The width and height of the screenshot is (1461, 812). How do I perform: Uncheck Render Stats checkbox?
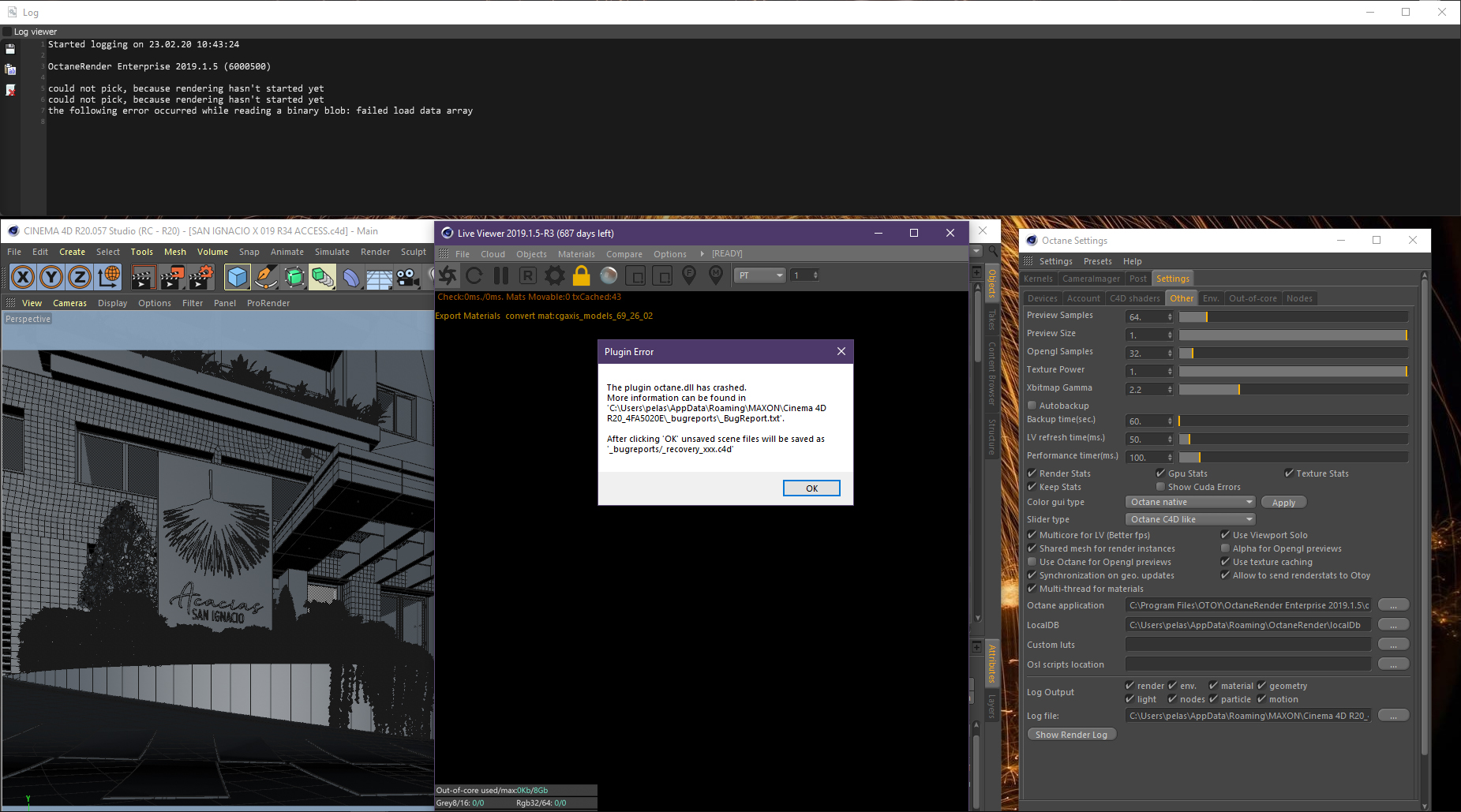(1032, 473)
